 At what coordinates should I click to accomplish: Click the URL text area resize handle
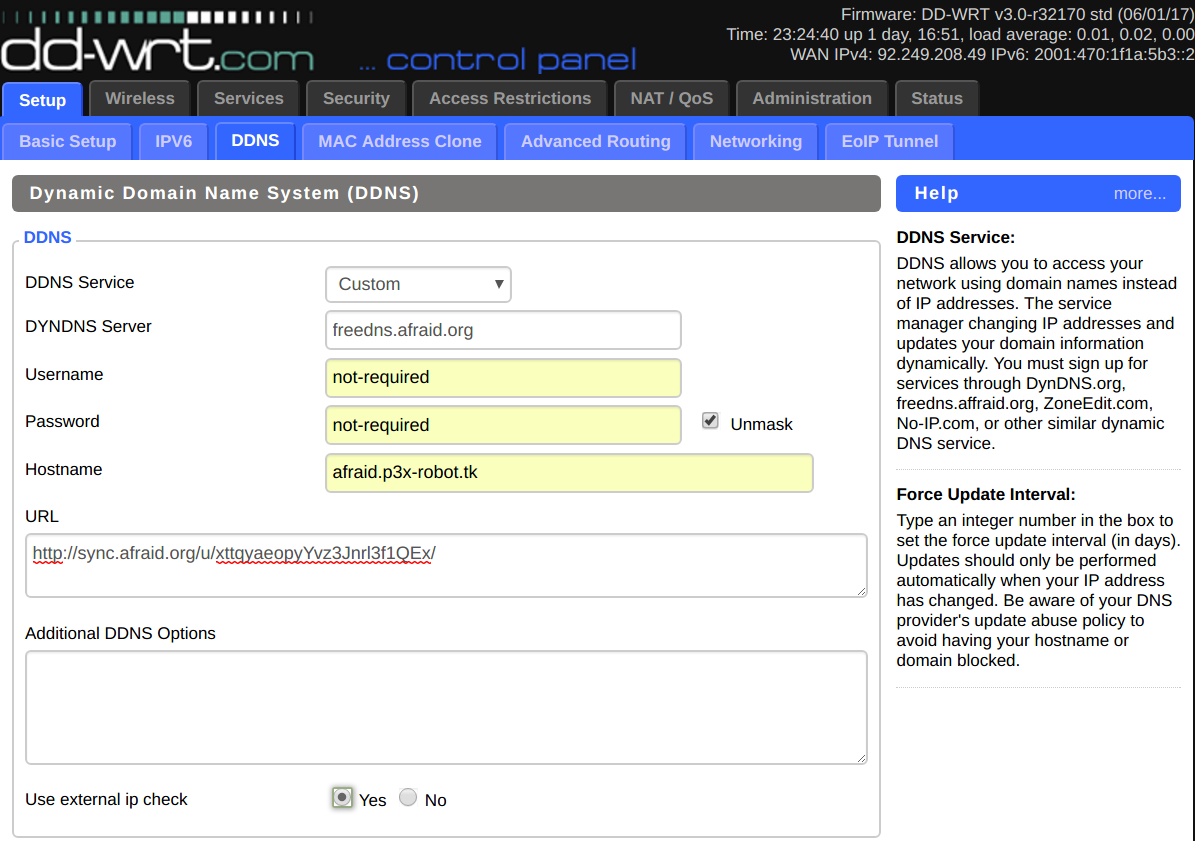(861, 591)
